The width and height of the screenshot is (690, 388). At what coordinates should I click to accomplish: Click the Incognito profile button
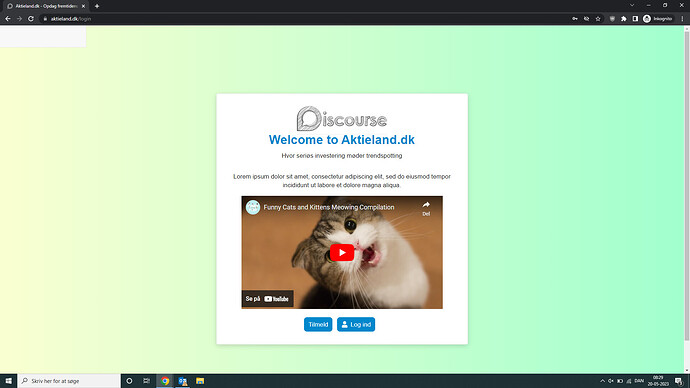(x=658, y=18)
